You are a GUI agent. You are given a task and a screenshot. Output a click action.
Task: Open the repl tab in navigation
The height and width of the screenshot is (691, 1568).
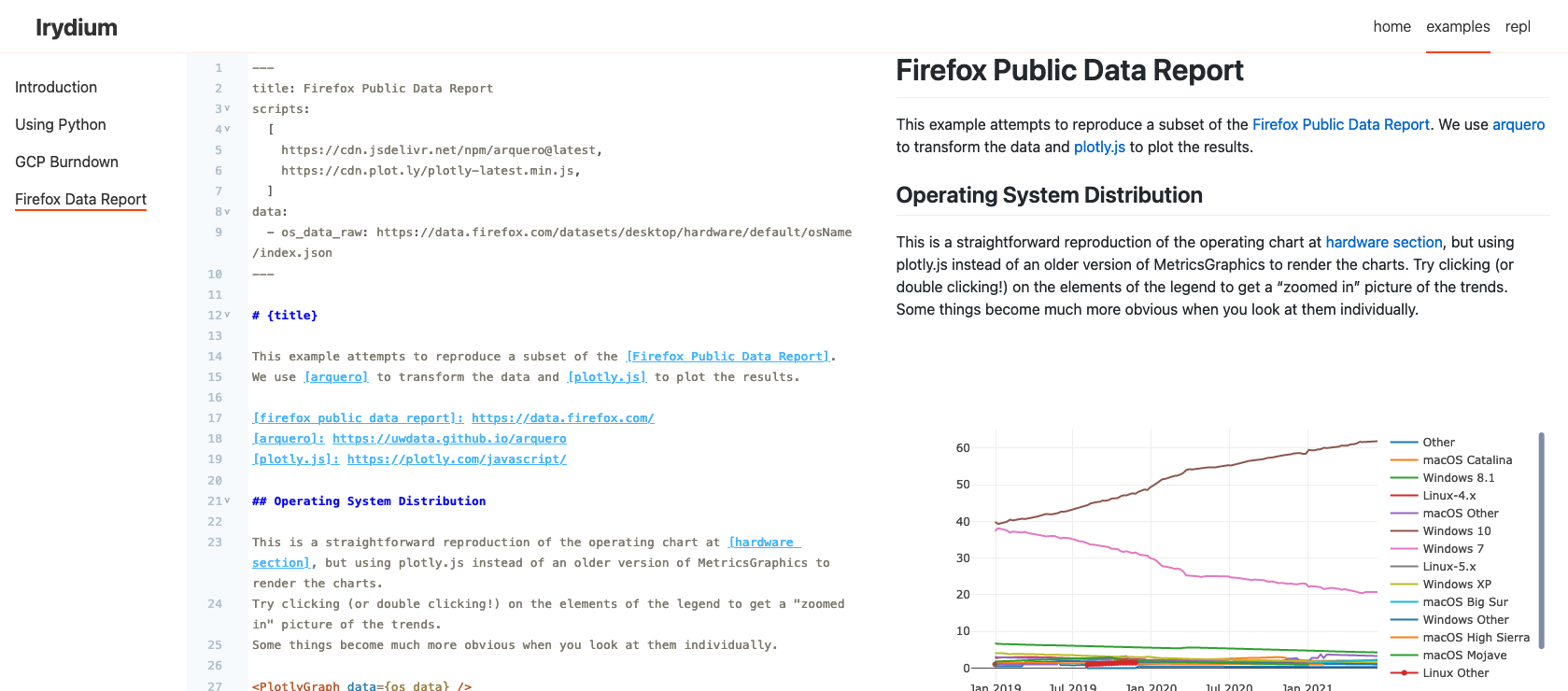[1518, 27]
